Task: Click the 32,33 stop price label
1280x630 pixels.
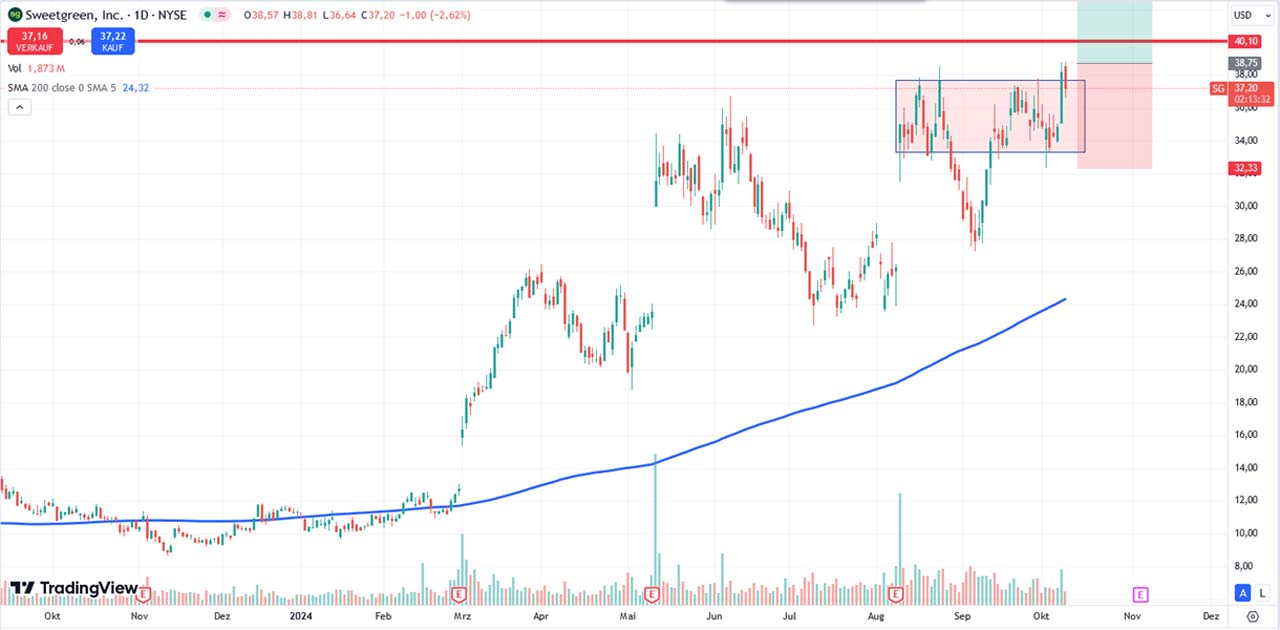Action: pyautogui.click(x=1246, y=168)
